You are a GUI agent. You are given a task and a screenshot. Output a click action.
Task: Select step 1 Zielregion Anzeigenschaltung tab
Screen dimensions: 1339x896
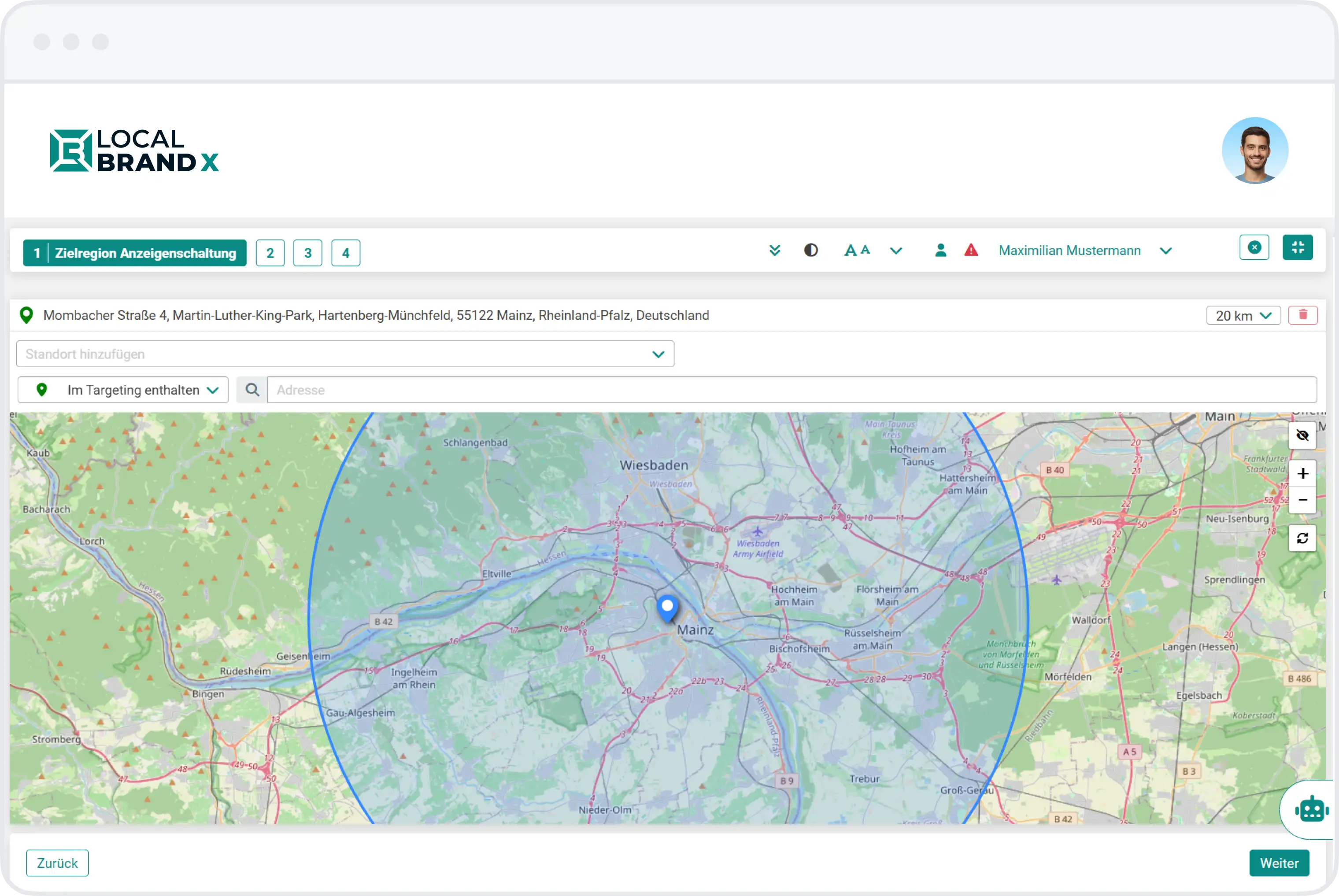click(x=135, y=253)
